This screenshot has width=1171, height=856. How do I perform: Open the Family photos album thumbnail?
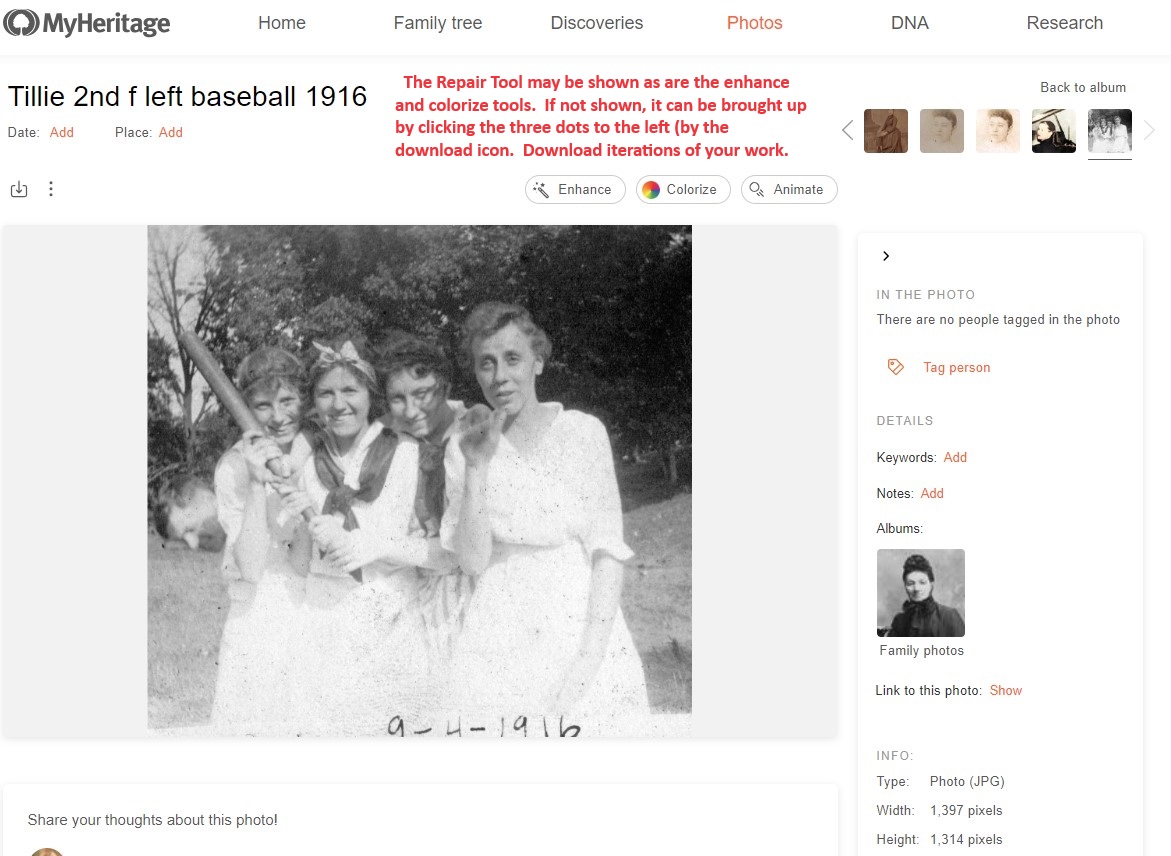(x=921, y=593)
